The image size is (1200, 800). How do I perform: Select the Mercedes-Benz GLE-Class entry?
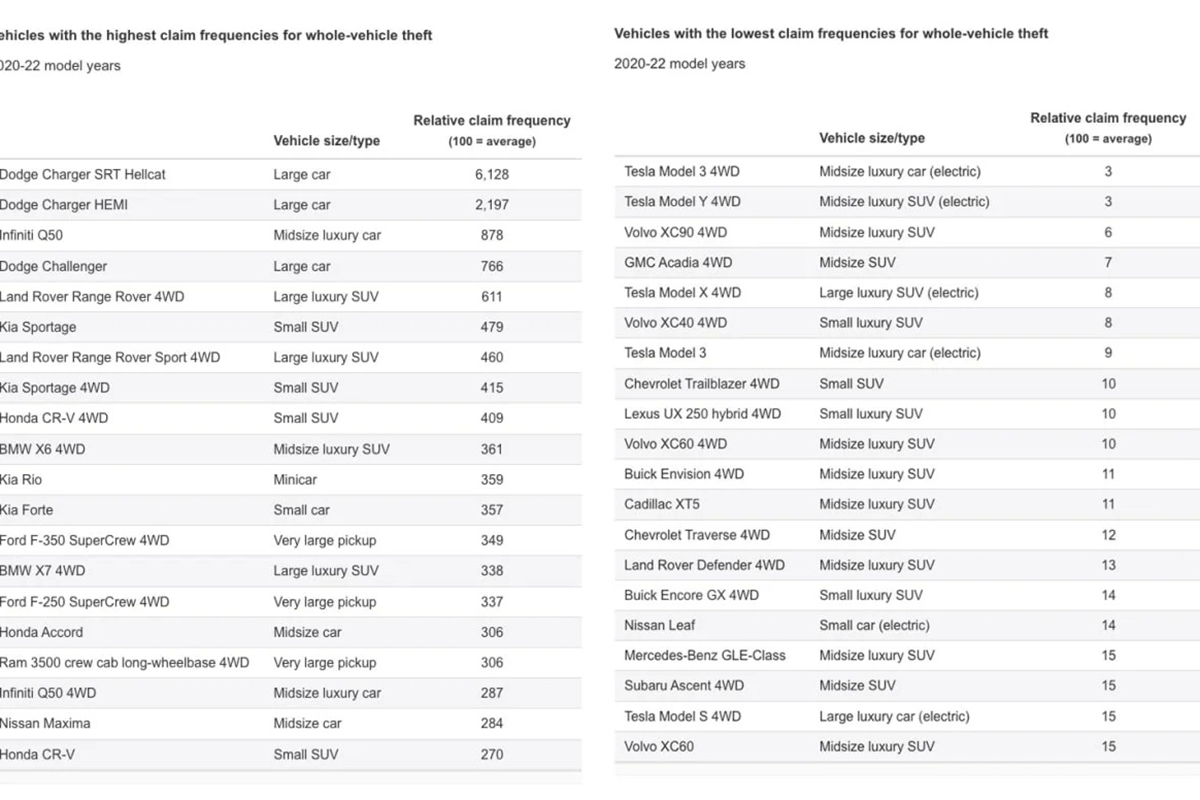705,656
